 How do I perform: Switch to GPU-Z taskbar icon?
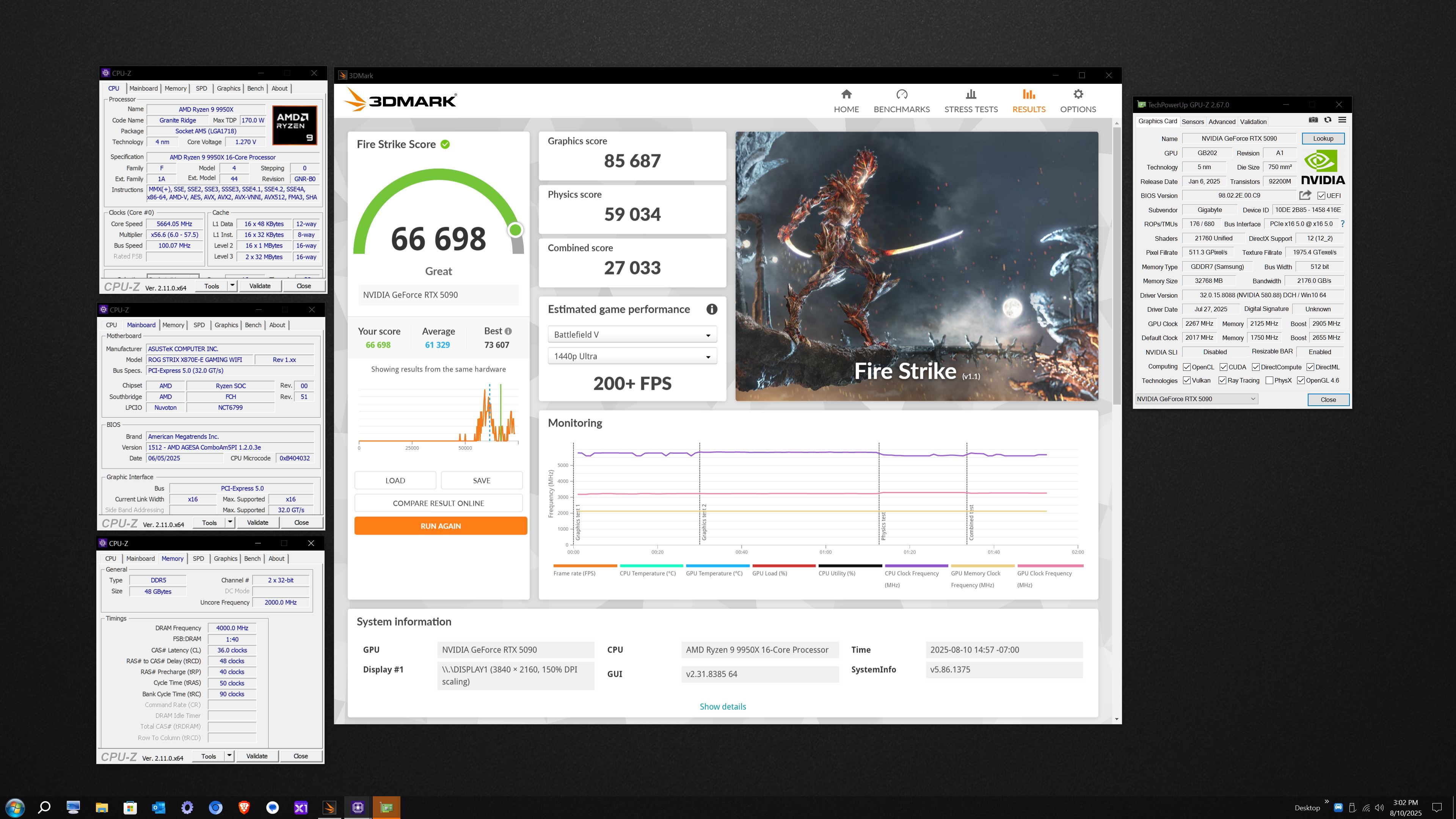click(x=387, y=808)
